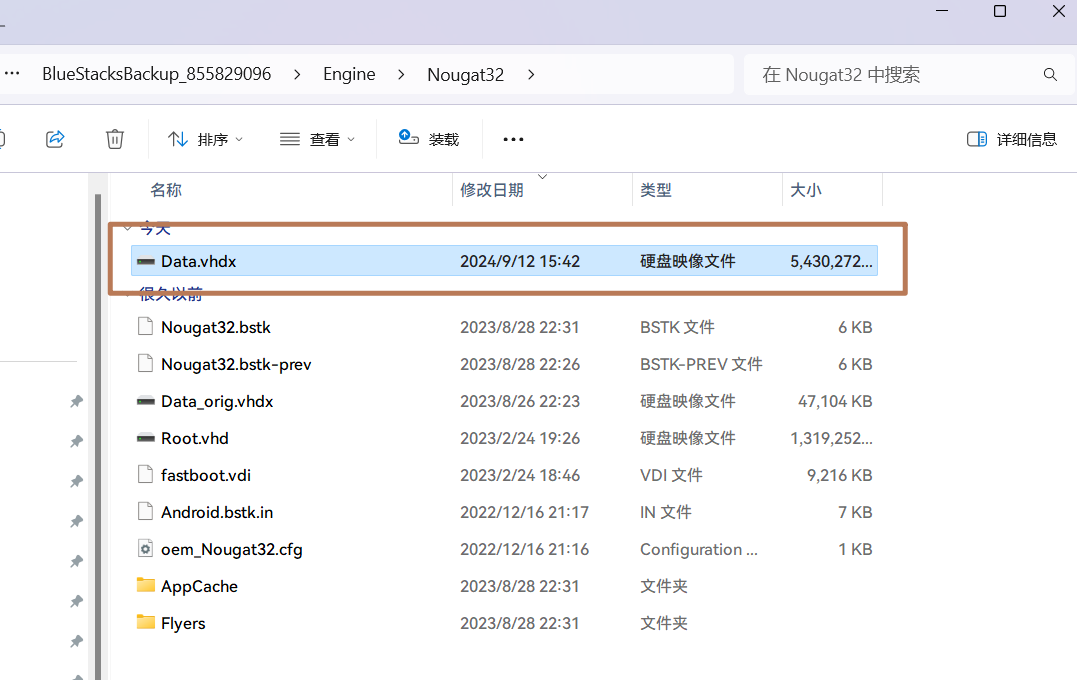Click the Share icon in toolbar
The width and height of the screenshot is (1077, 680).
coord(55,139)
